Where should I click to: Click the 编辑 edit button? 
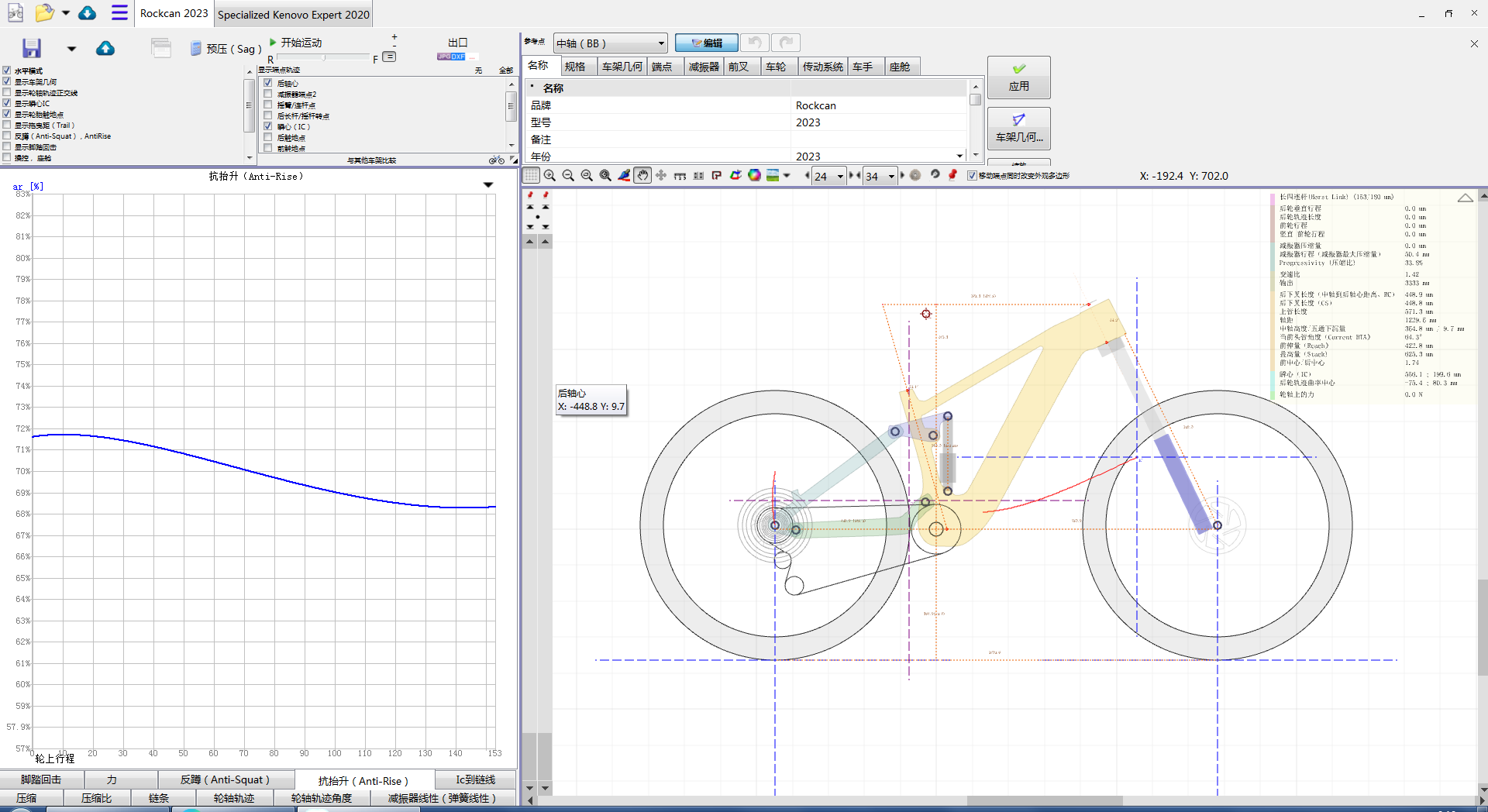click(x=706, y=43)
